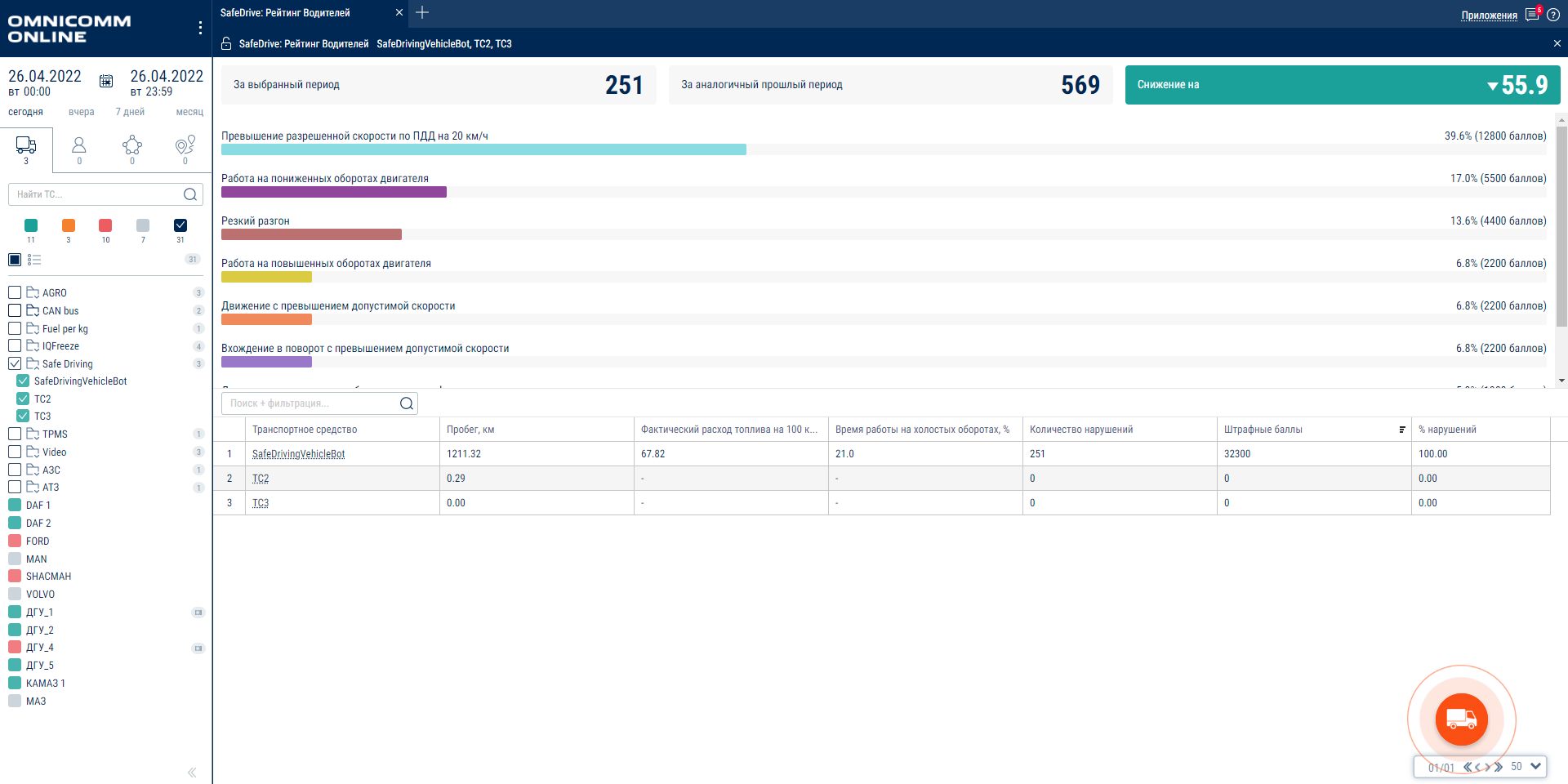Click the violations chart vertical scrollbar

[x=1561, y=228]
